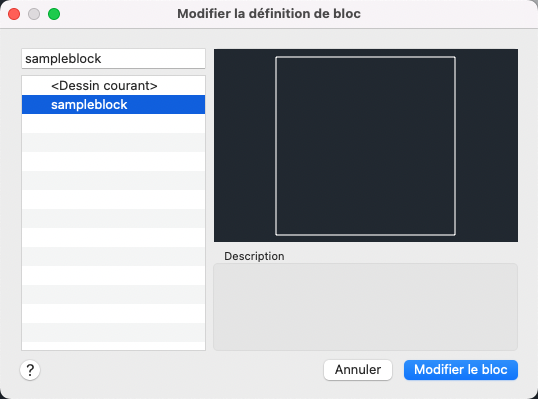Confirm with Modifier le bloc button
The width and height of the screenshot is (538, 399).
tap(461, 370)
